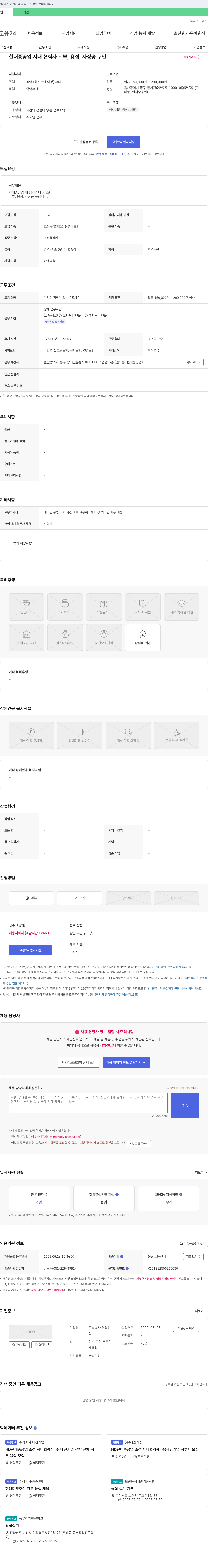Open the 출산휴가·육아휴직 navigation menu
The height and width of the screenshot is (1568, 208).
coord(189,33)
